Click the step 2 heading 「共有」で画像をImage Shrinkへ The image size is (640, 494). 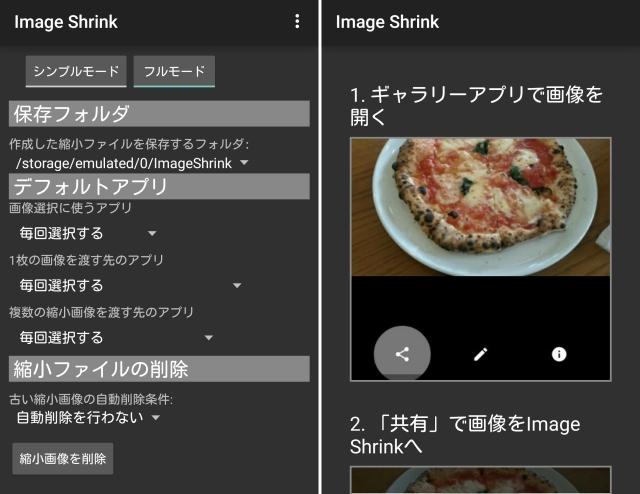coord(465,435)
